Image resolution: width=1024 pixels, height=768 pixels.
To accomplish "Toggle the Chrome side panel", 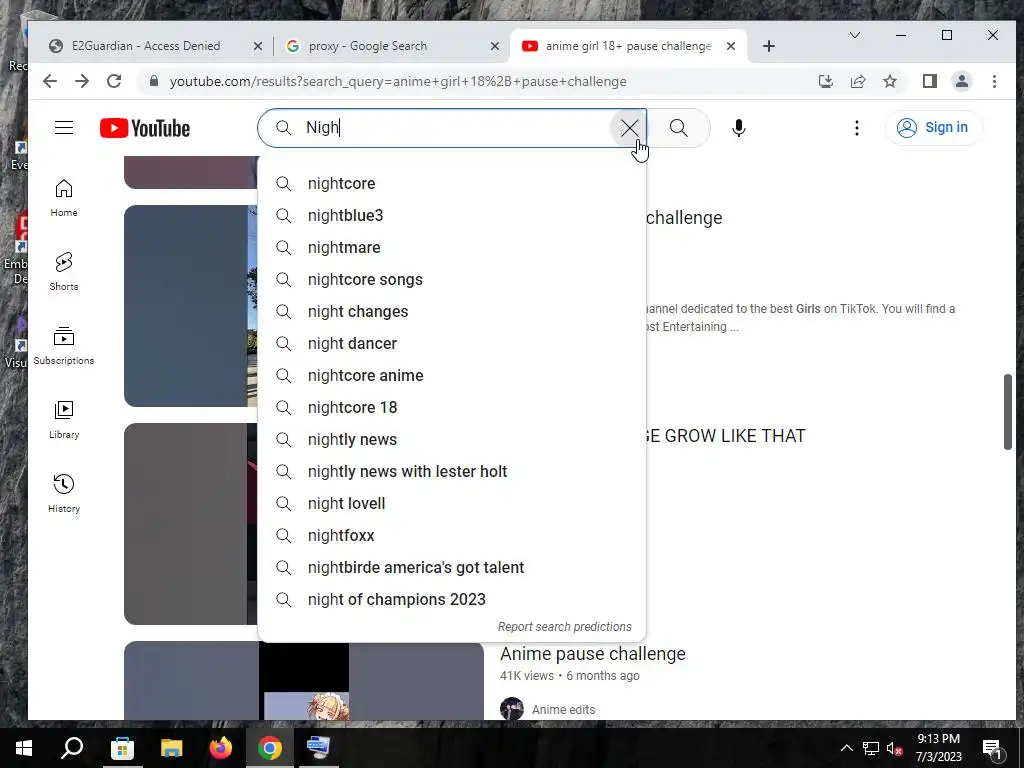I will coord(930,81).
